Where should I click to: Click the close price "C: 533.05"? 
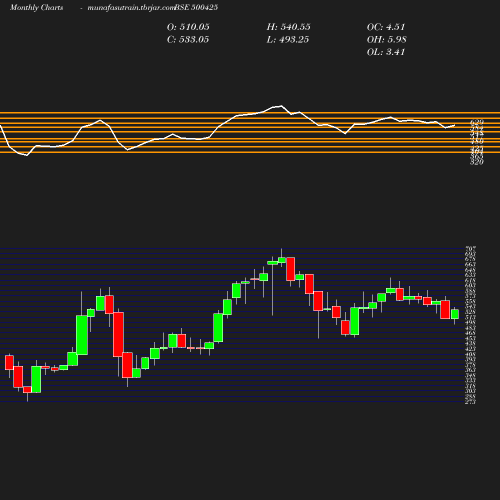point(188,39)
